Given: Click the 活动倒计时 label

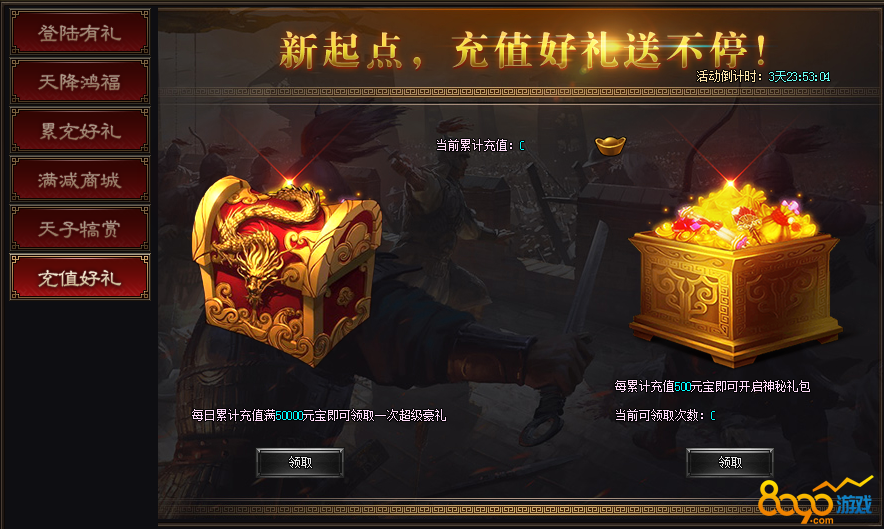Looking at the screenshot, I should tap(729, 77).
